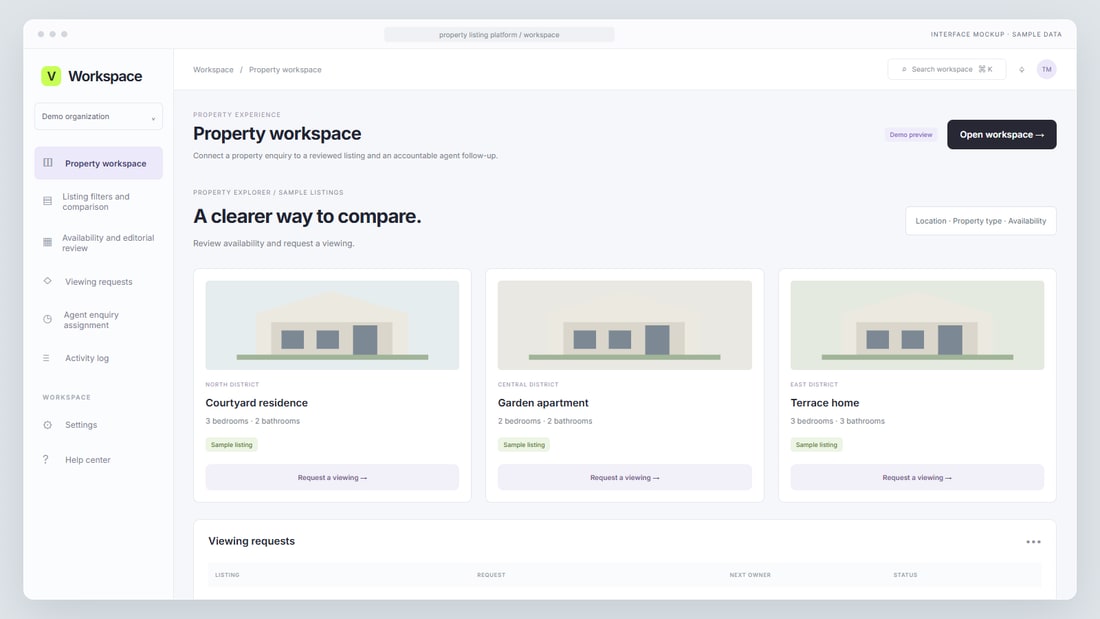
Task: Click the Agent enquiry assignment clock icon
Action: point(48,319)
